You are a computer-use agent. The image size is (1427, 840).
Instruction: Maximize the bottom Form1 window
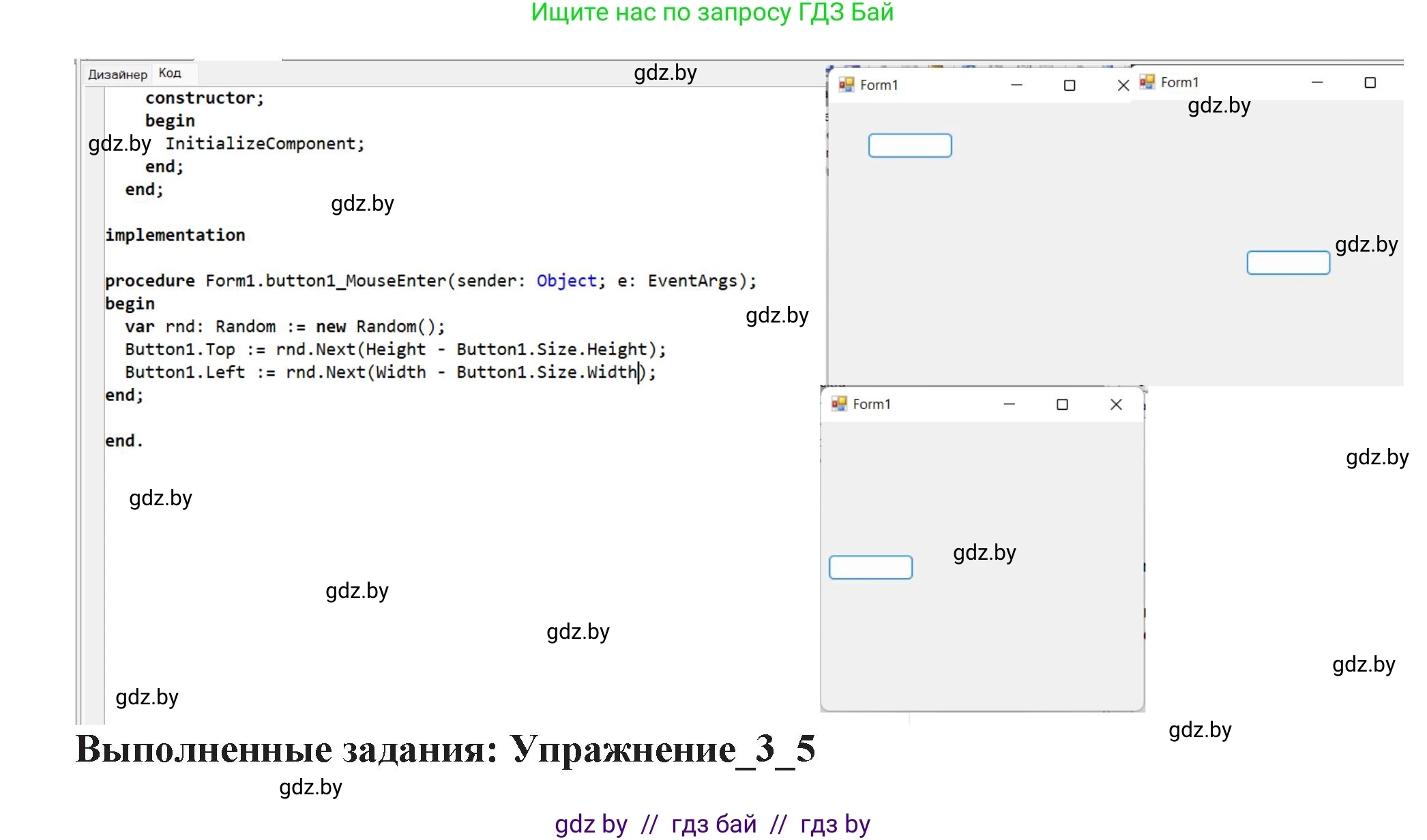click(1061, 404)
